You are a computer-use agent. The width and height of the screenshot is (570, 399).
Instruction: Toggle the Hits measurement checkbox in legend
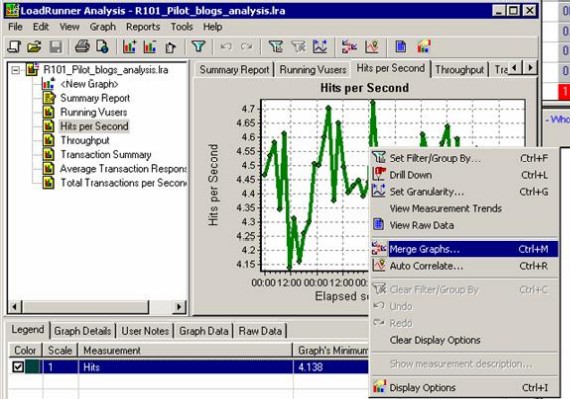tap(18, 367)
